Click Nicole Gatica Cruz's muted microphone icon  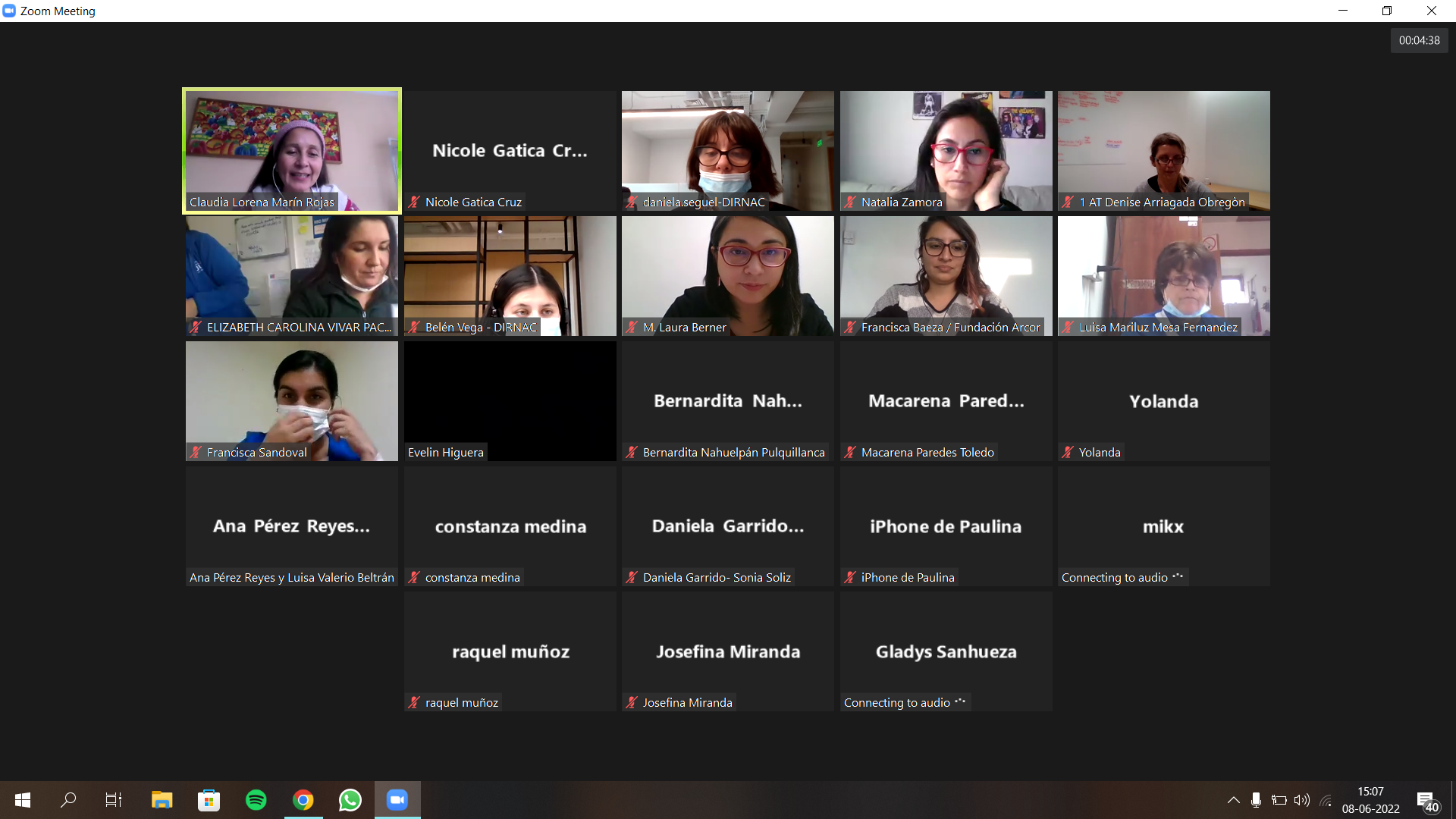(x=414, y=202)
